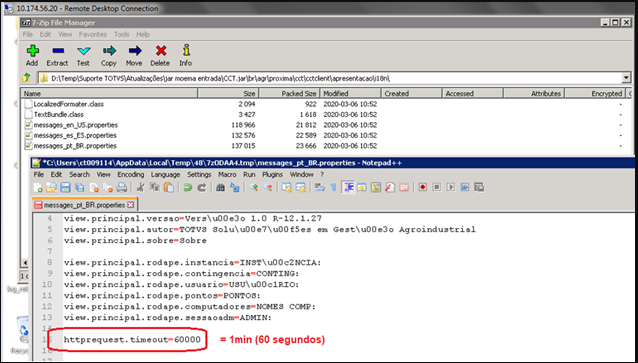The height and width of the screenshot is (363, 638).
Task: Open the Run menu in Notepad++
Action: click(249, 175)
